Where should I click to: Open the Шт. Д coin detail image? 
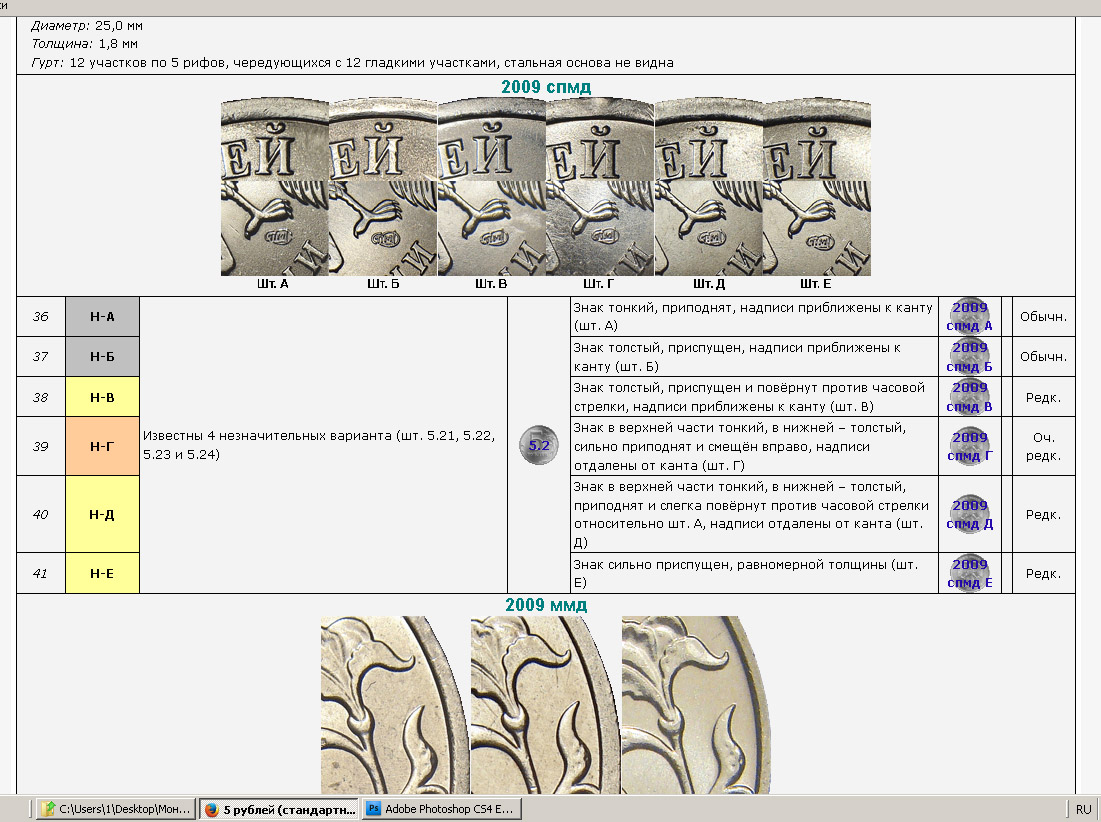pyautogui.click(x=708, y=186)
